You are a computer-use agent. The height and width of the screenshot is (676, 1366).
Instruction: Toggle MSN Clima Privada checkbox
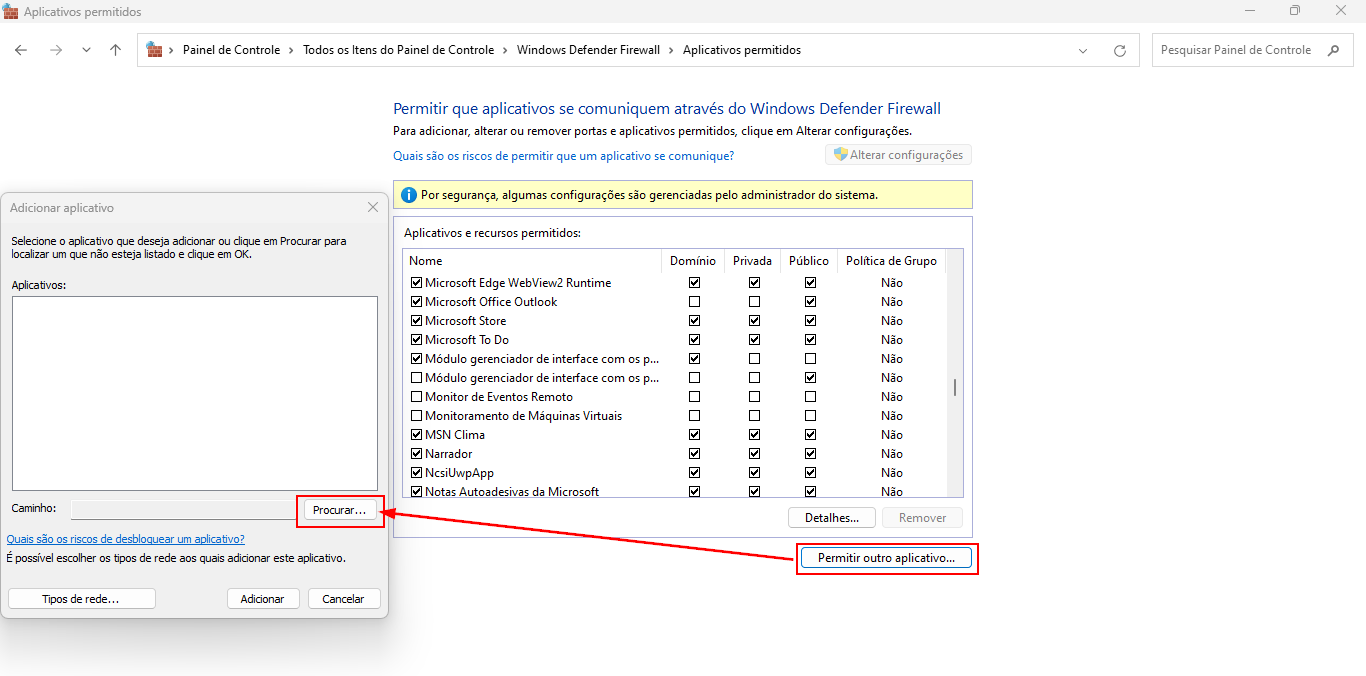[x=754, y=435]
